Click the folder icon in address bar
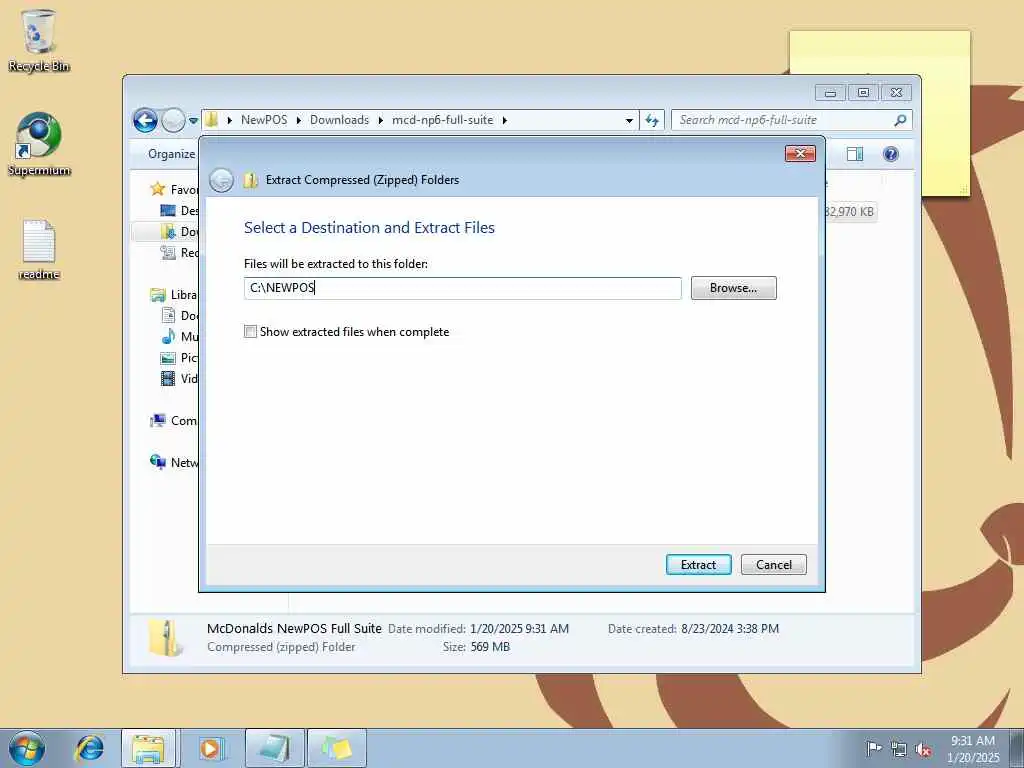 tap(212, 120)
